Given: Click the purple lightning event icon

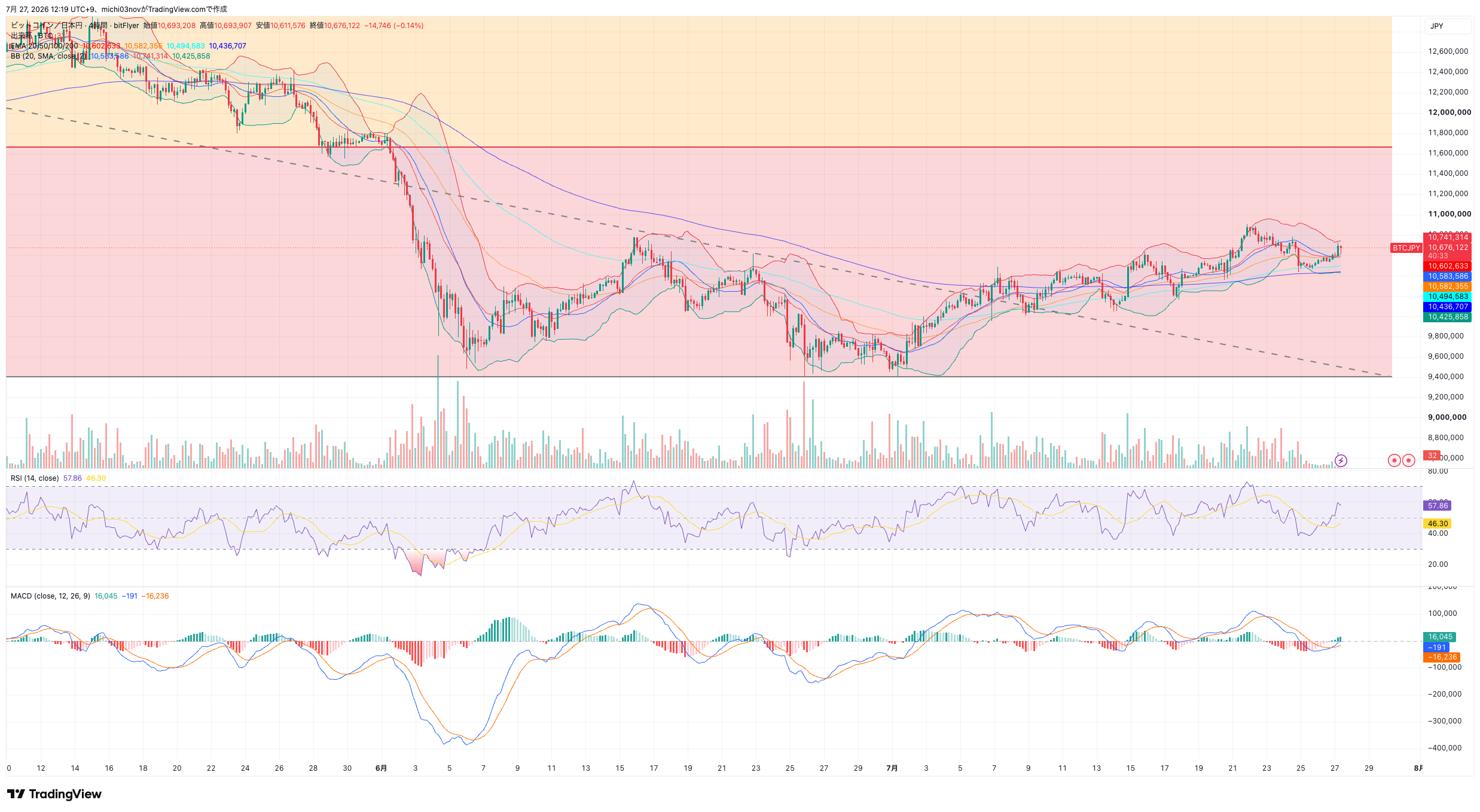Looking at the screenshot, I should point(1341,460).
